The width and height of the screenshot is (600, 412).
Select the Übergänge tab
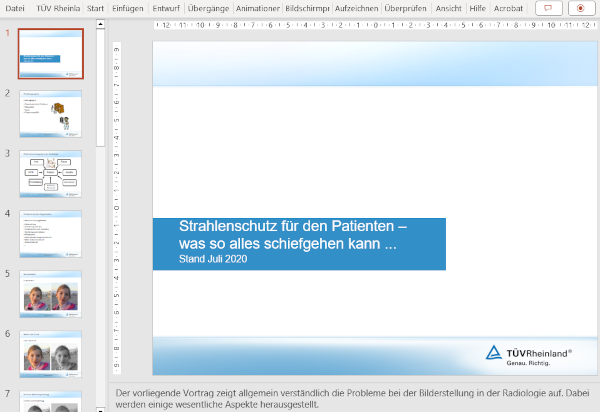pos(208,8)
